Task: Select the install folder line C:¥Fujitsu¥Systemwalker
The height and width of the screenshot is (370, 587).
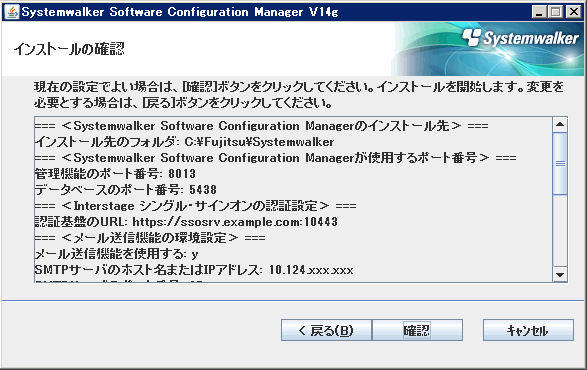Action: click(184, 142)
